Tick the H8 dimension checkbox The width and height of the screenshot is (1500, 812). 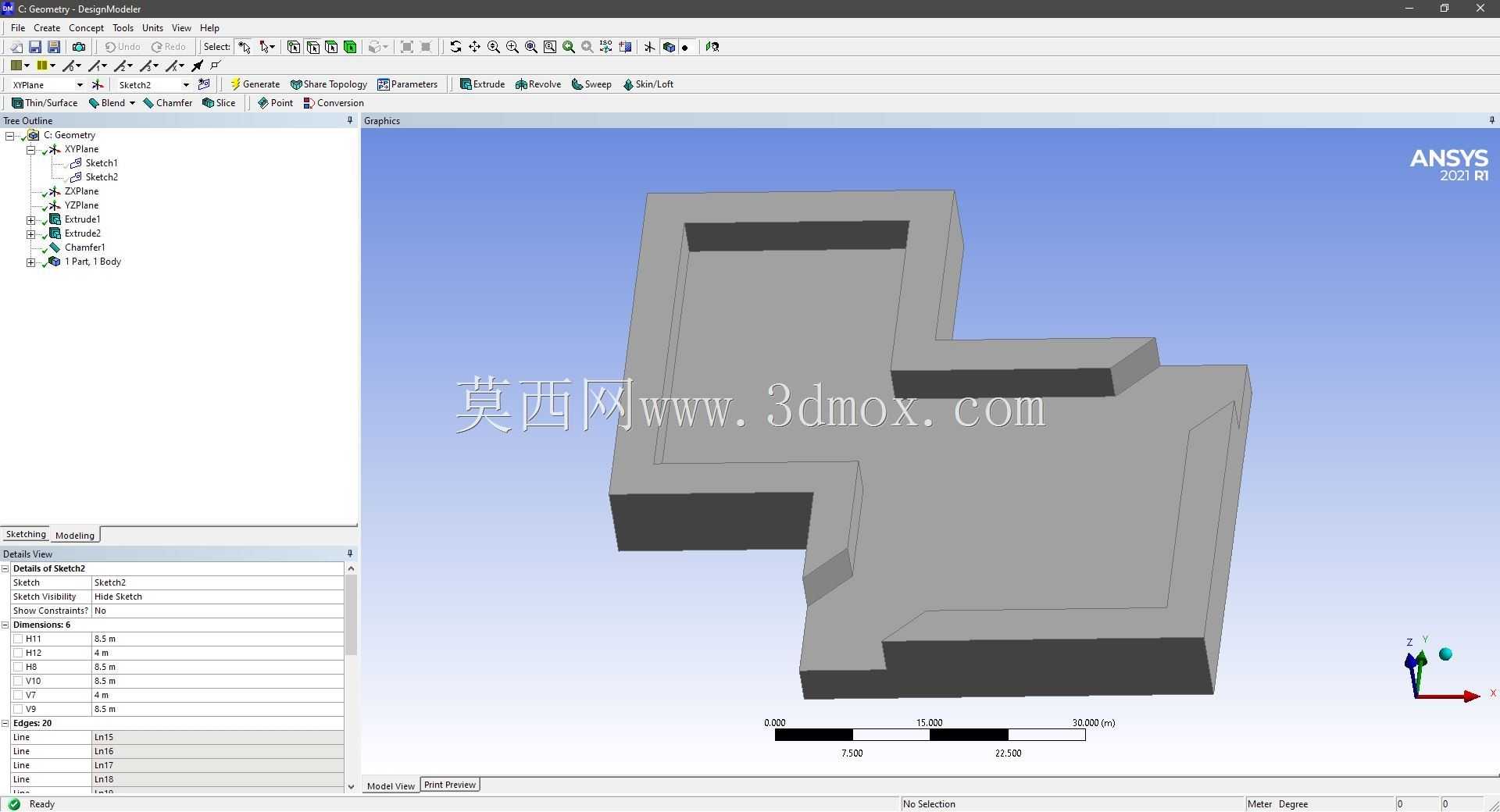coord(18,667)
